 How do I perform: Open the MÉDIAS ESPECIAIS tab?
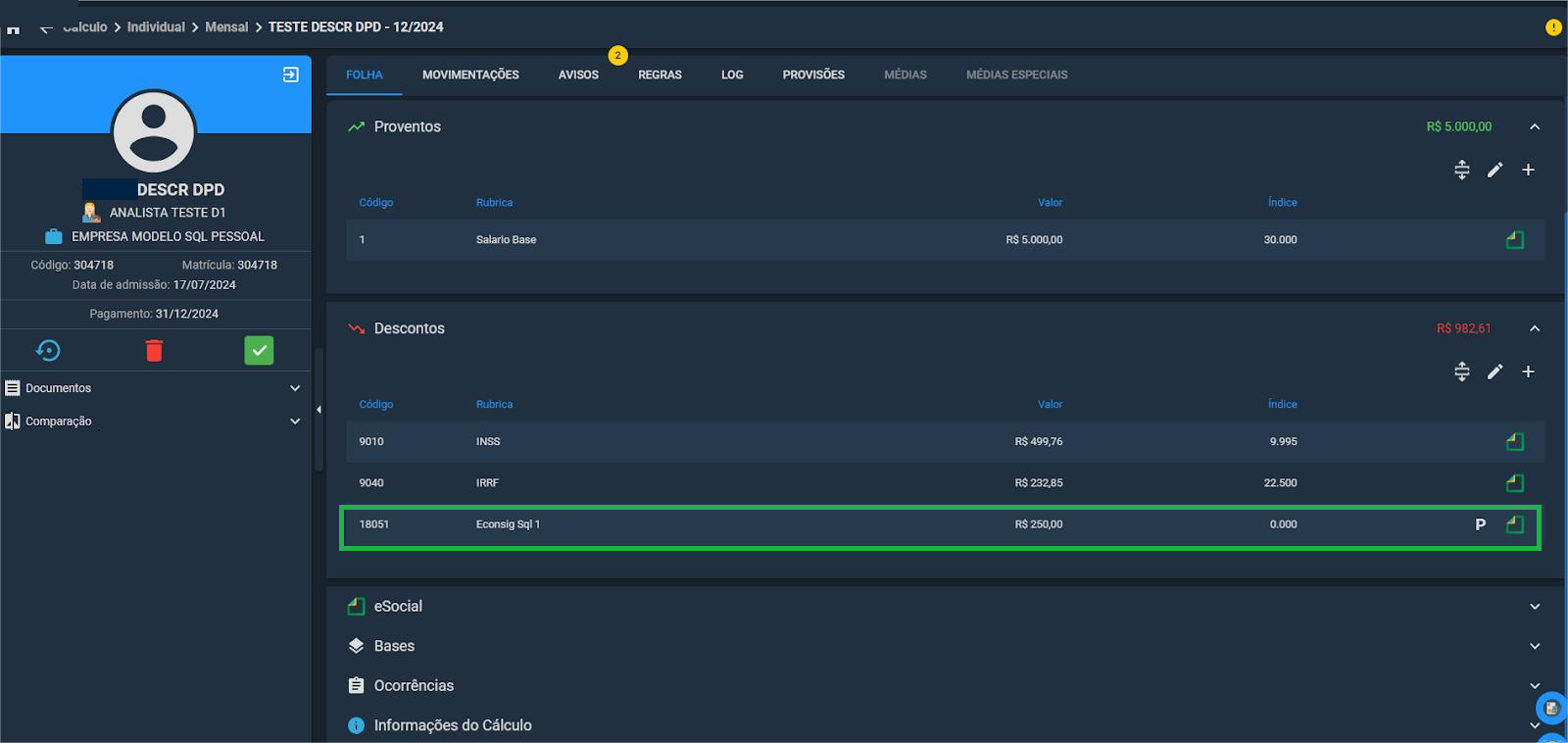pyautogui.click(x=1017, y=74)
